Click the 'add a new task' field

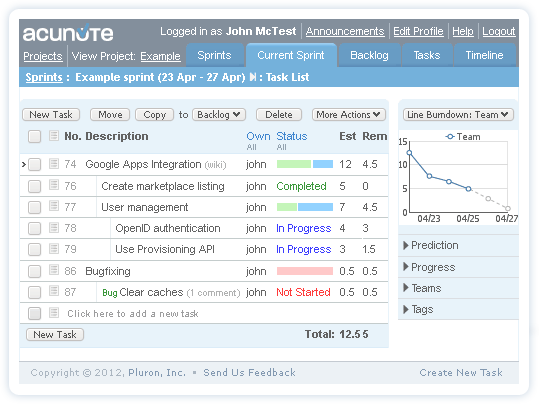click(x=133, y=314)
